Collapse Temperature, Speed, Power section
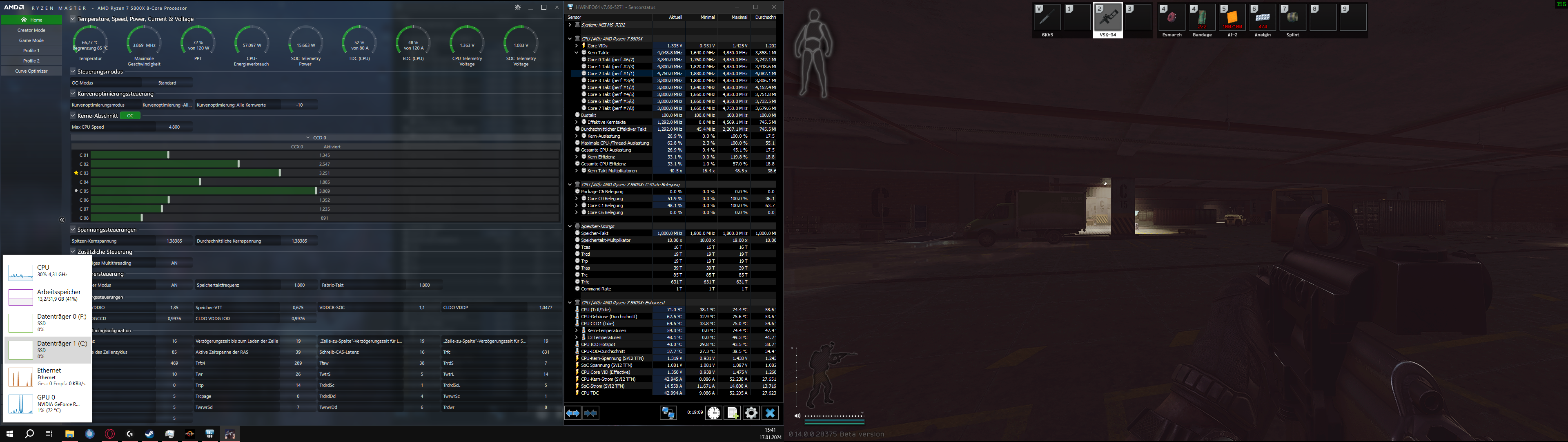The image size is (1568, 442). point(73,19)
